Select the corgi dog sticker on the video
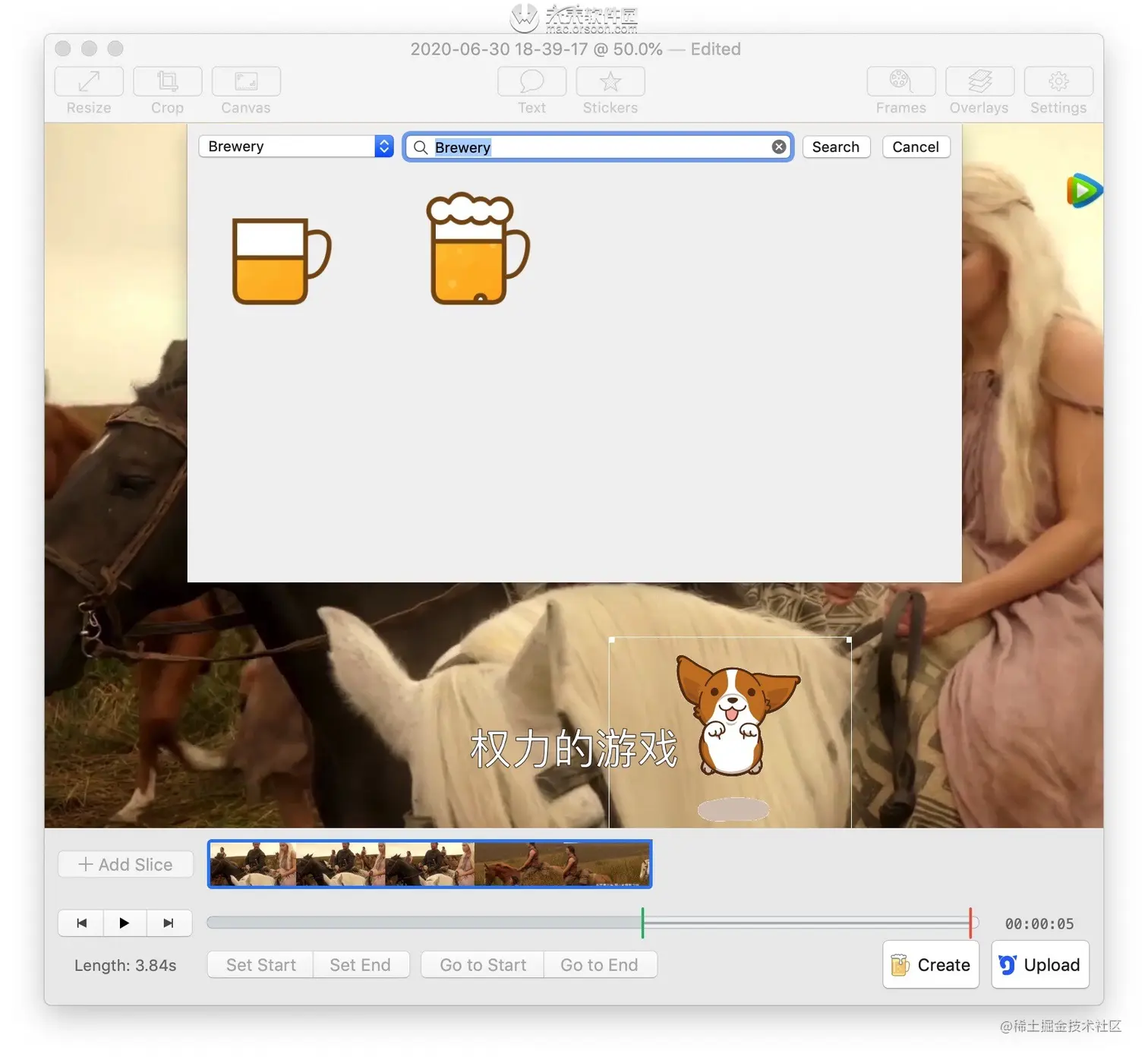Viewport: 1148px width, 1060px height. [x=735, y=715]
